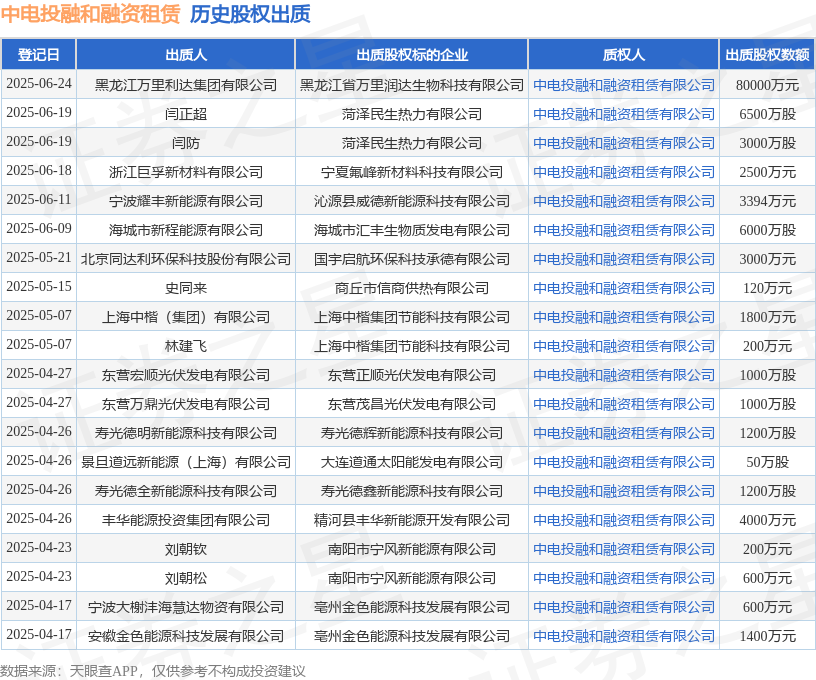The image size is (816, 680).
Task: Click pledgor name 史同来
Action: point(186,288)
